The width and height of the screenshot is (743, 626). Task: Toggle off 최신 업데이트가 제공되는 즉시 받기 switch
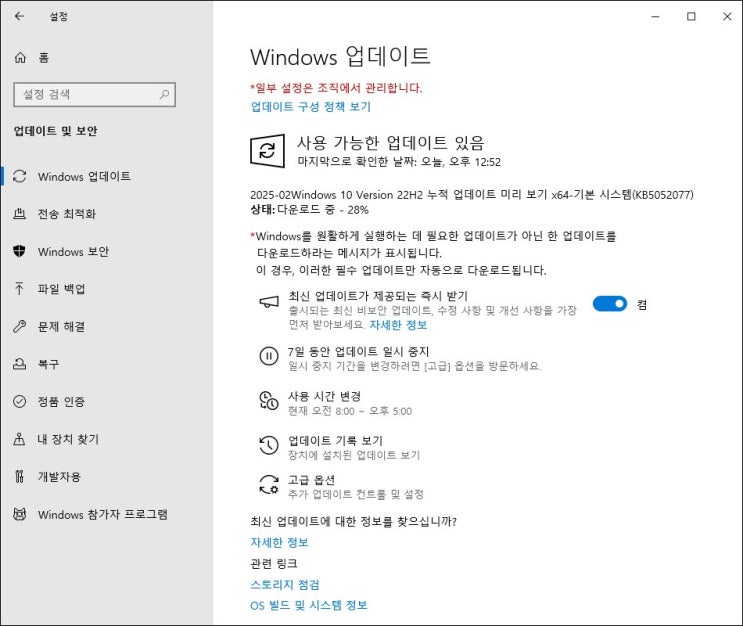tap(610, 304)
